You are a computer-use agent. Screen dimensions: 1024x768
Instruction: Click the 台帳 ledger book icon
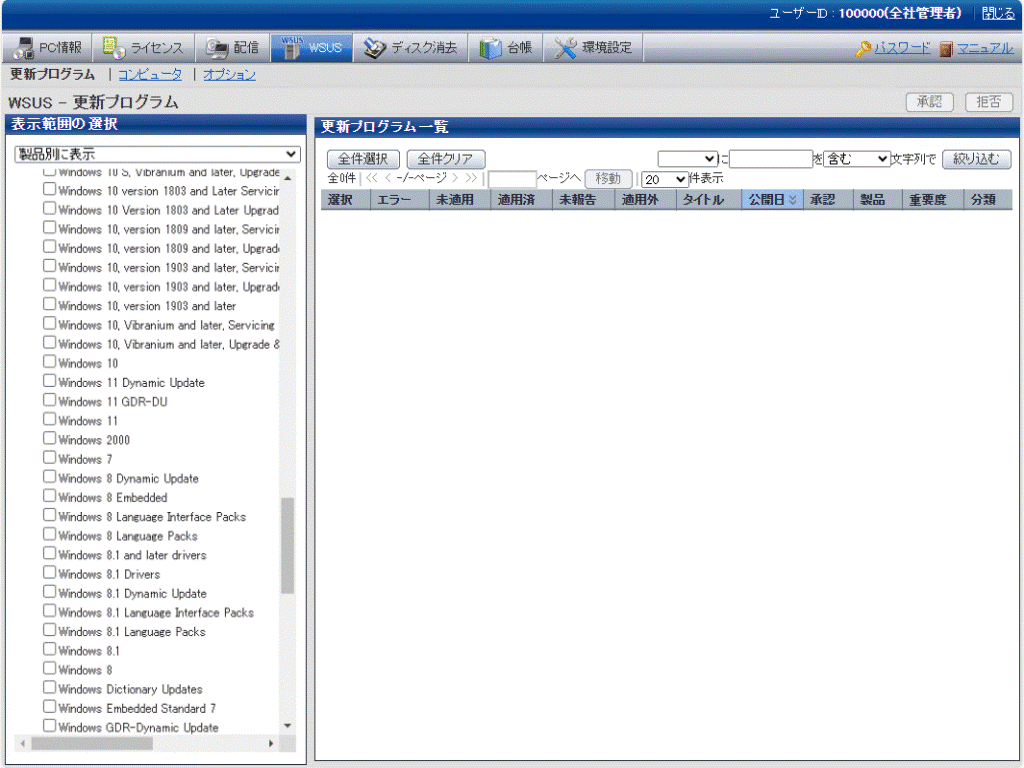[x=490, y=48]
